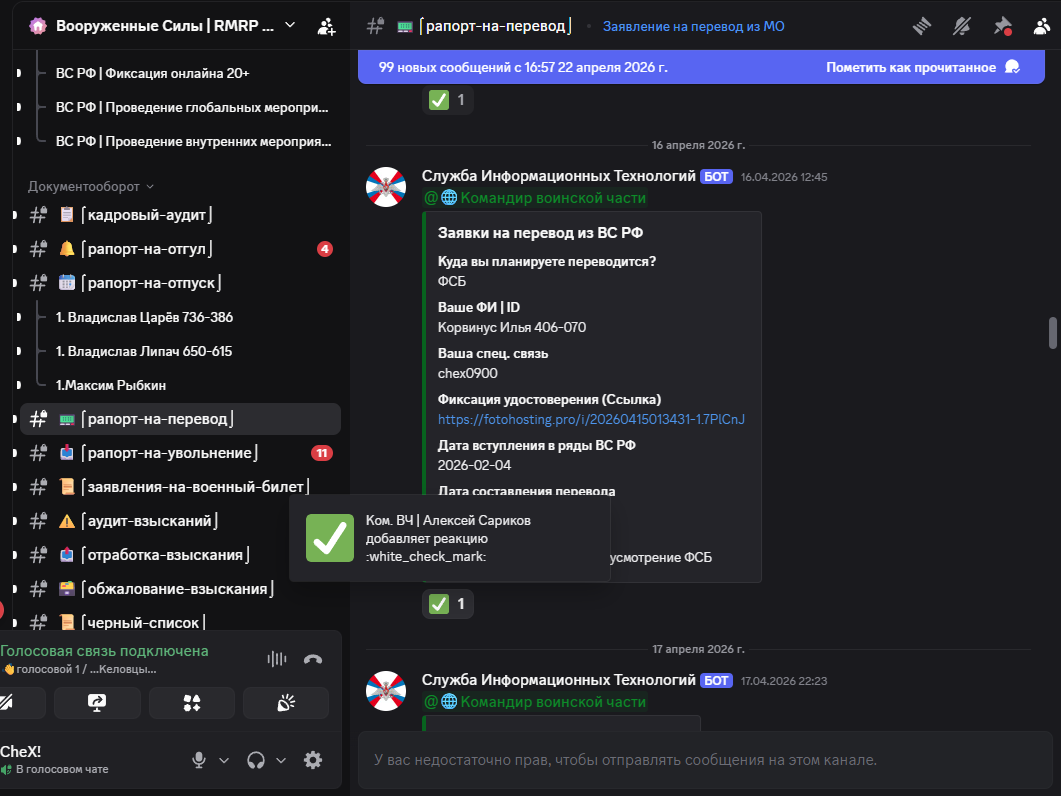Open microphone input options arrow
Viewport: 1061px width, 796px height.
click(224, 760)
